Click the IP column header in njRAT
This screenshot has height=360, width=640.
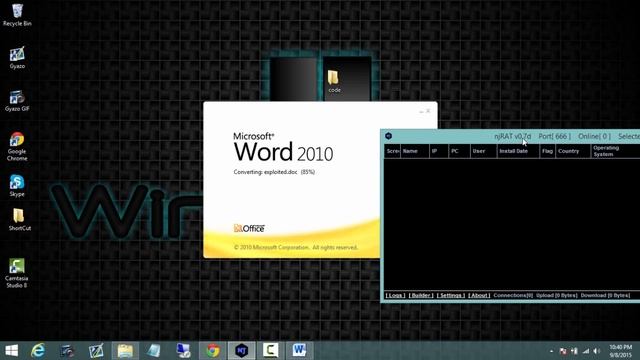point(439,151)
